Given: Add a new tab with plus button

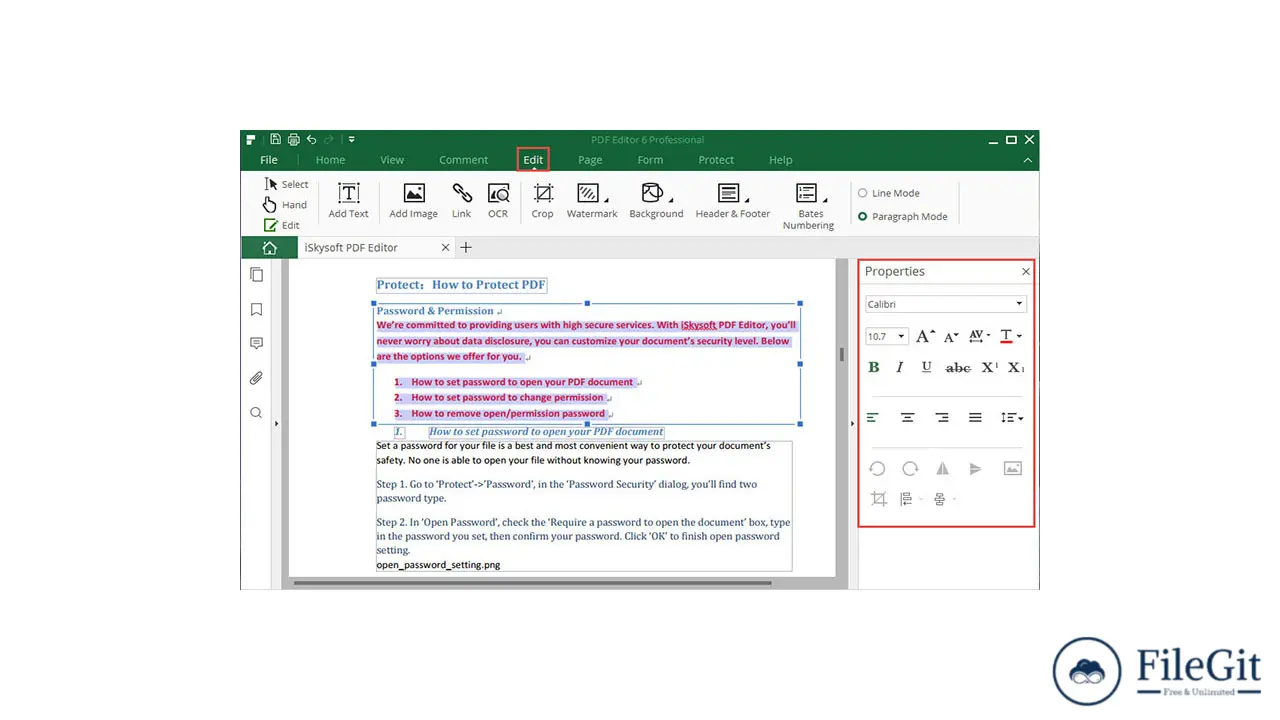Looking at the screenshot, I should [x=465, y=248].
